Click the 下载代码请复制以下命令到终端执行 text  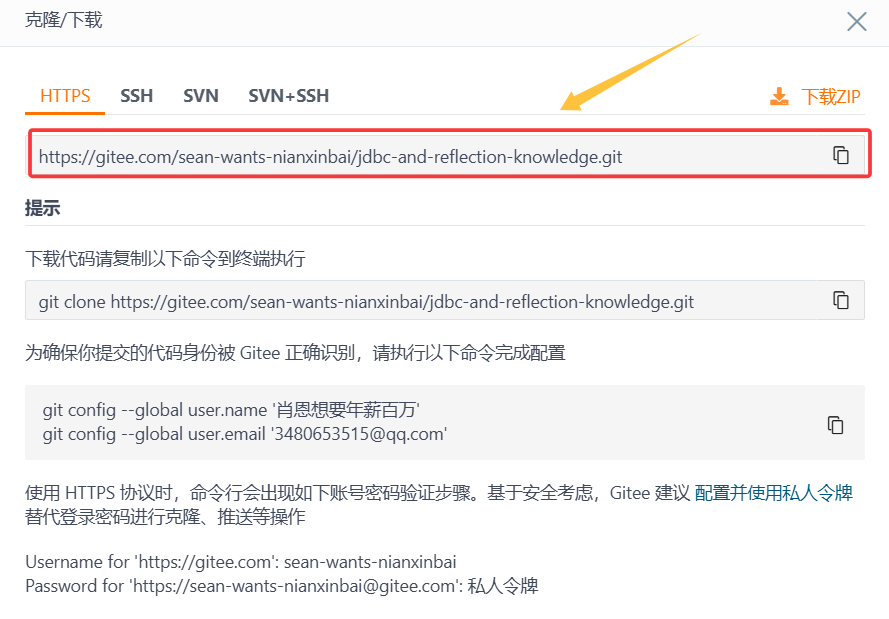coord(166,259)
